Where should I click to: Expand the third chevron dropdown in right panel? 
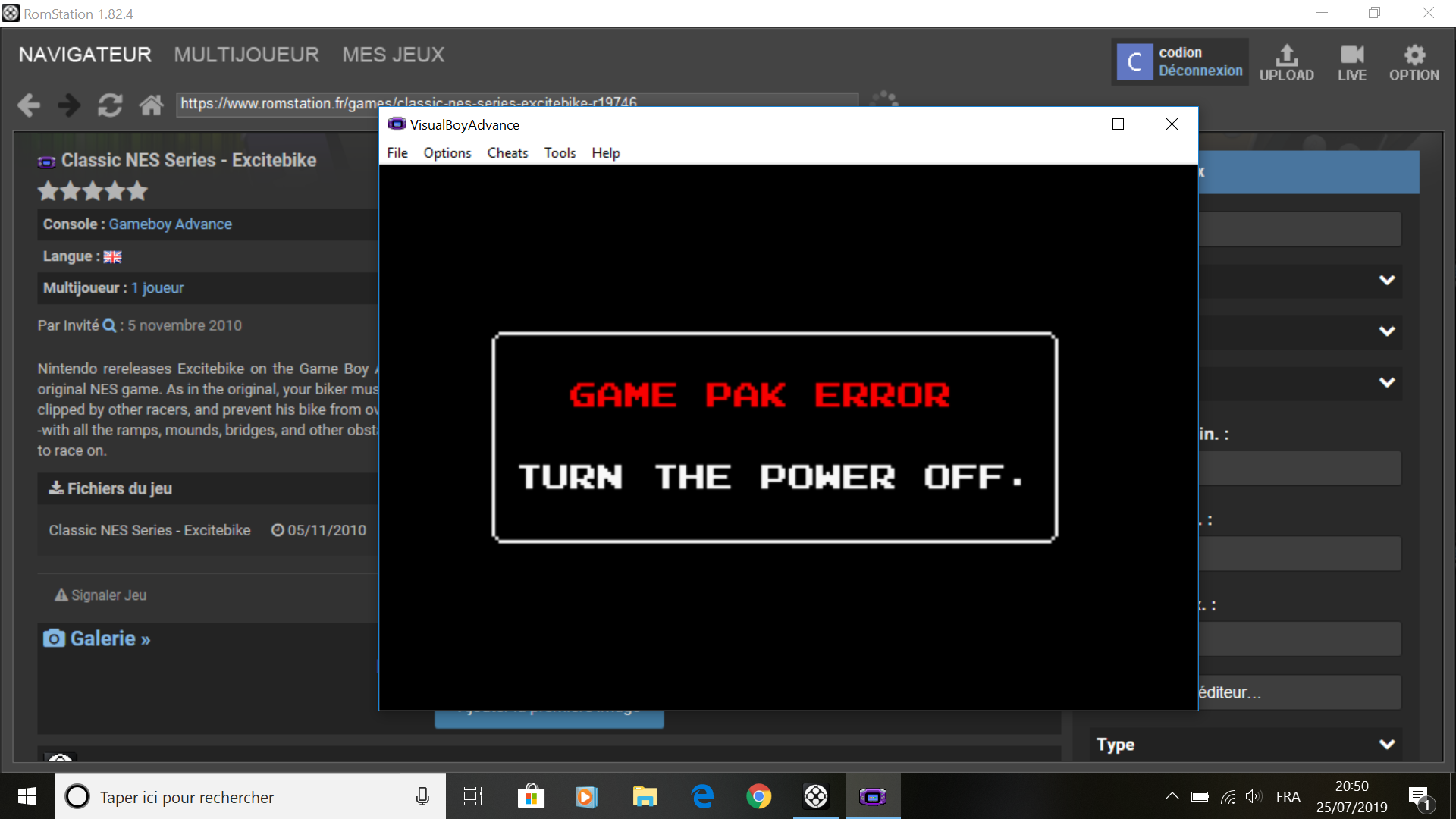[x=1387, y=382]
